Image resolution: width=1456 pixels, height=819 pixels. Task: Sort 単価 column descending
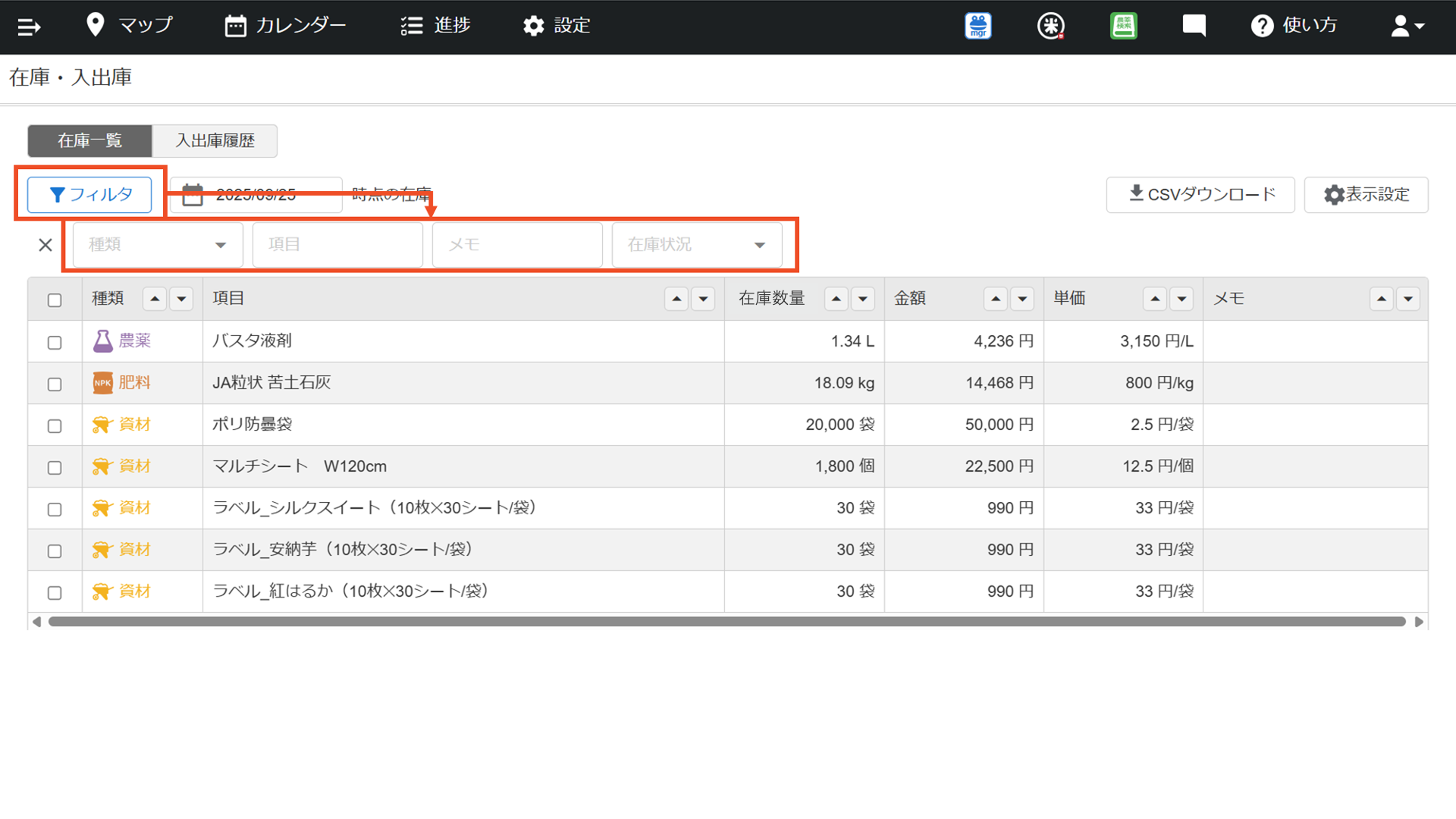pos(1181,299)
